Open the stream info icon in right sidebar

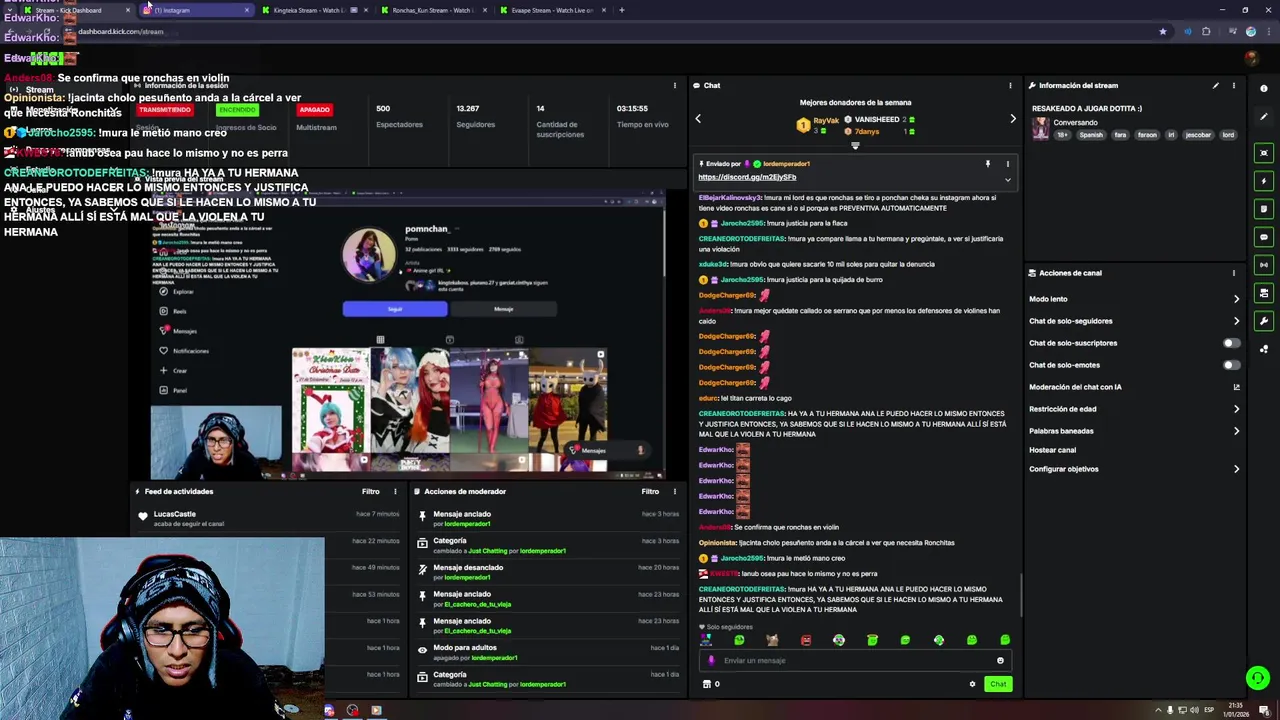point(1264,89)
